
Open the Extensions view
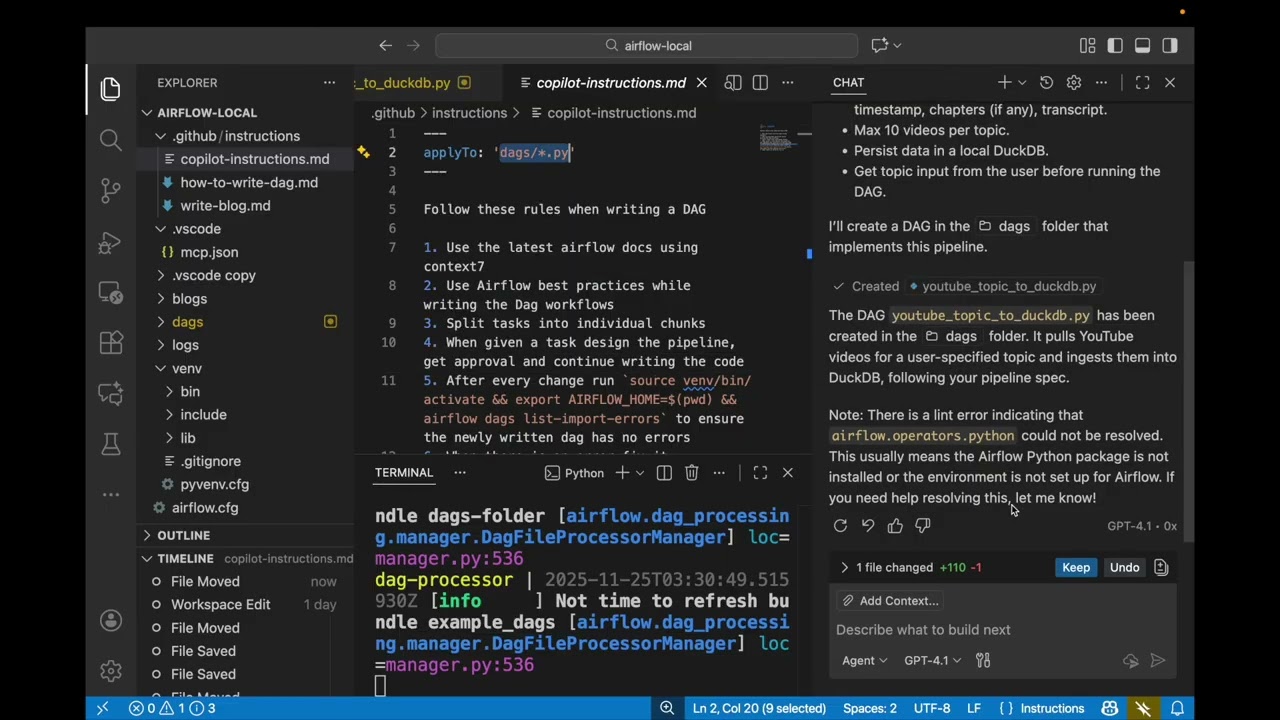(111, 343)
